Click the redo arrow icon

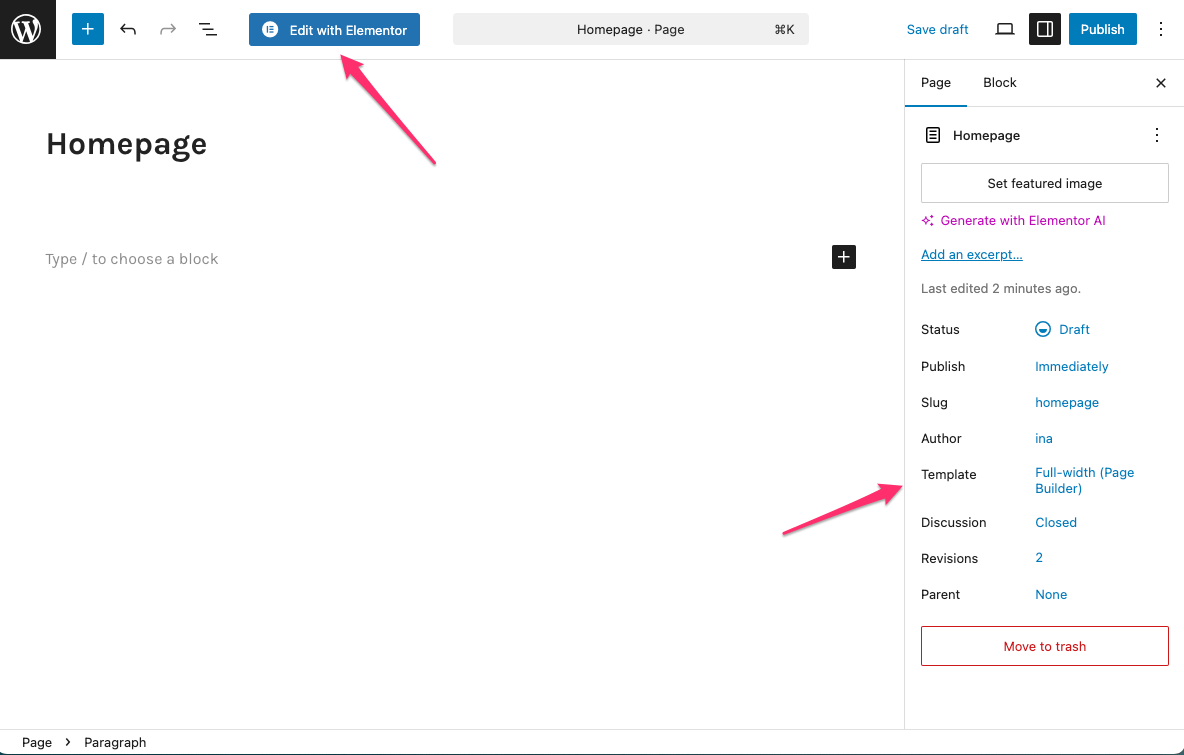168,30
